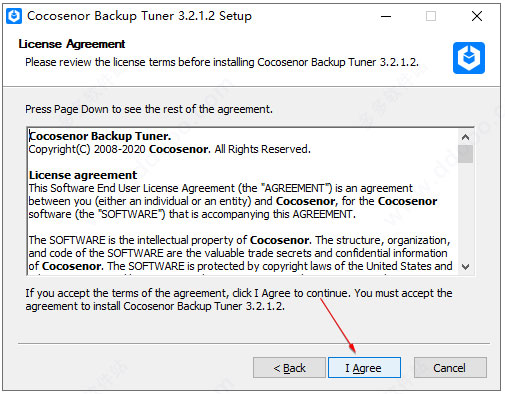Click the 'License agreement' bold heading in text box
The image size is (505, 394).
pyautogui.click(x=83, y=175)
